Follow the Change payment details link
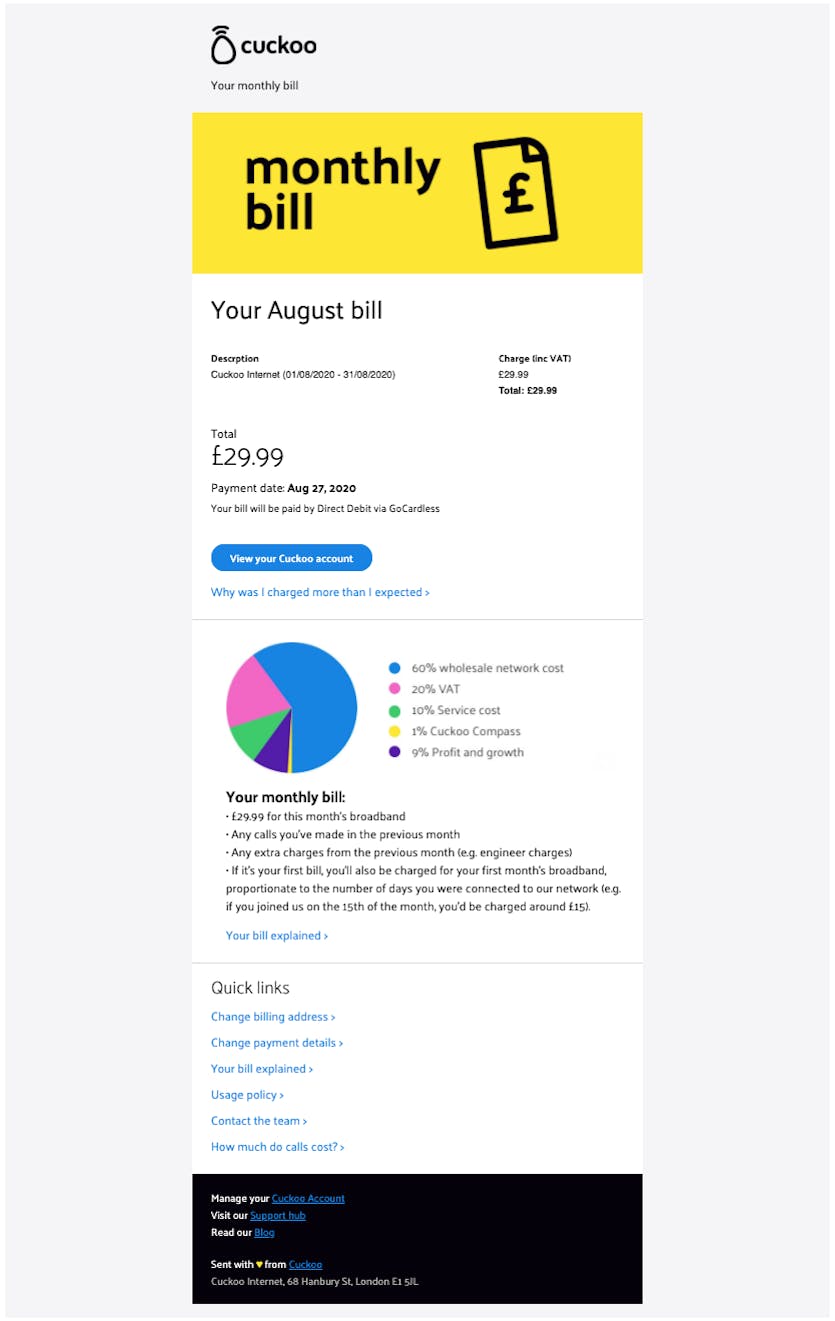The image size is (835, 1321). click(277, 1043)
